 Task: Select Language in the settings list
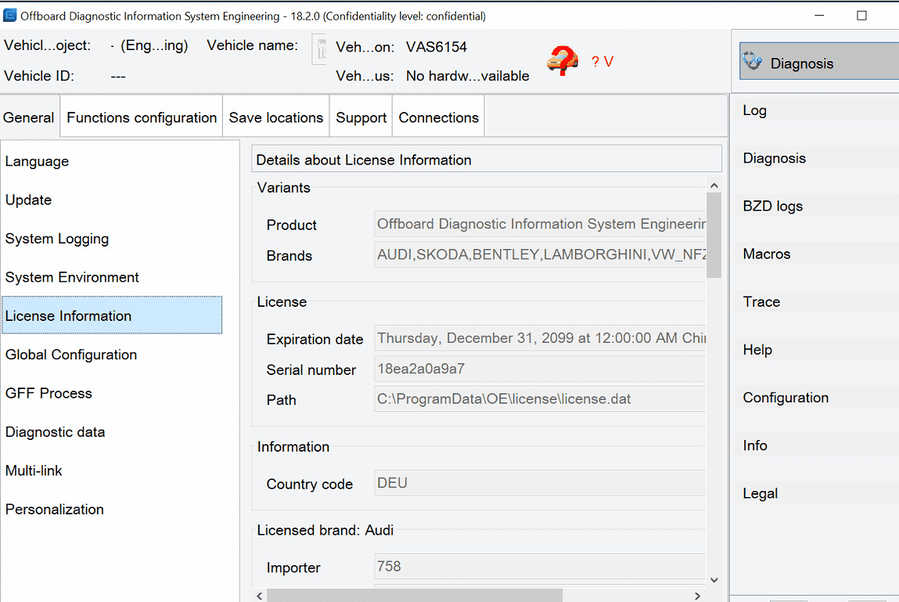[37, 162]
